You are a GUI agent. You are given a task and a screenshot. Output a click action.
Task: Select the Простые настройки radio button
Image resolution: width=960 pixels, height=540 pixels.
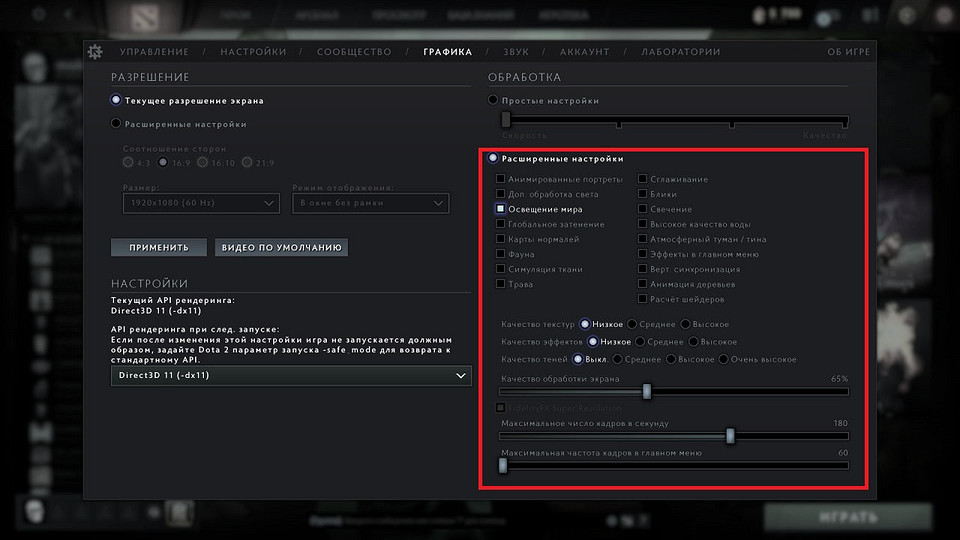pyautogui.click(x=493, y=101)
